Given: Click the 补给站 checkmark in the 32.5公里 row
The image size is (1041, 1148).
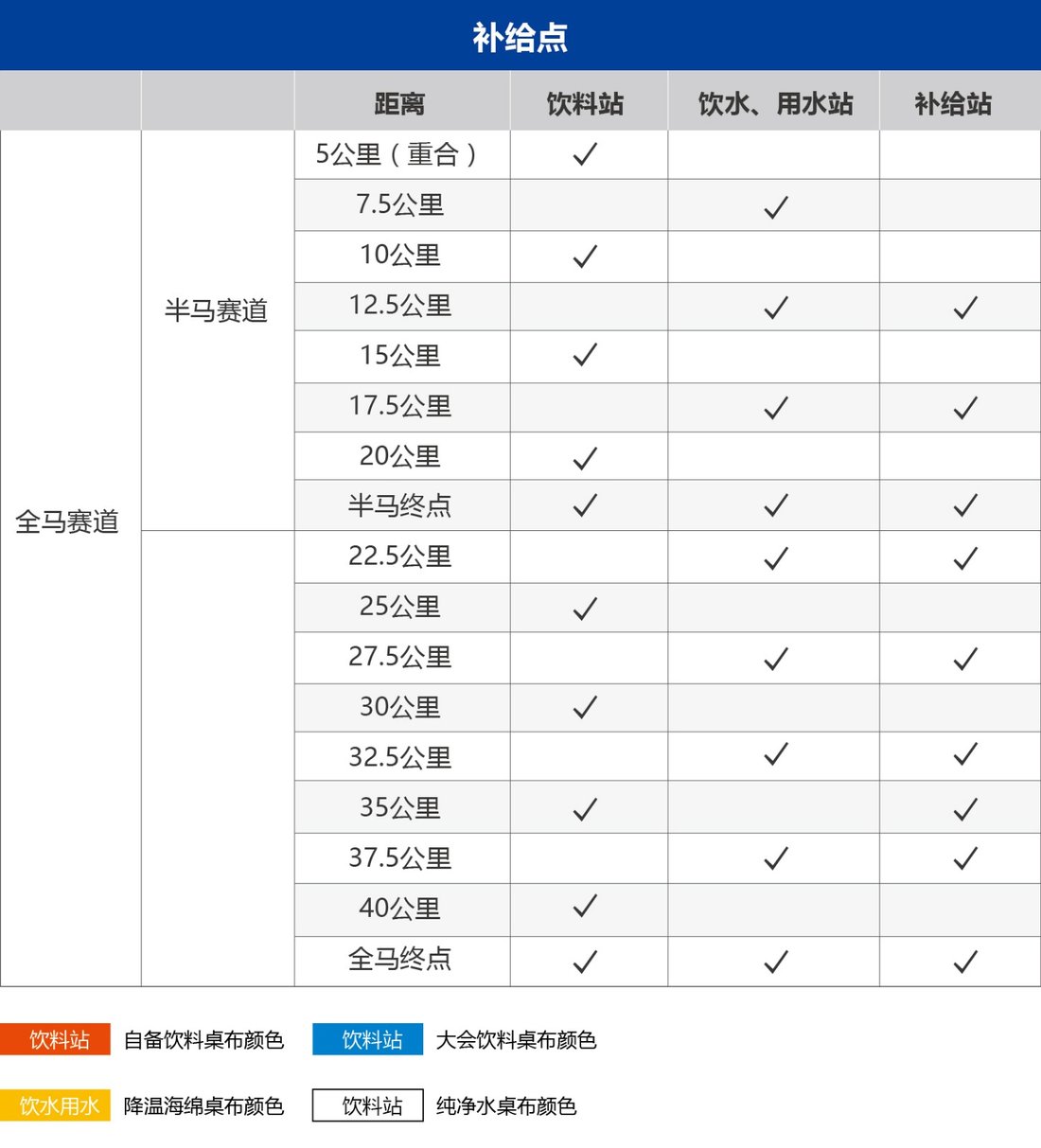Looking at the screenshot, I should (x=965, y=754).
